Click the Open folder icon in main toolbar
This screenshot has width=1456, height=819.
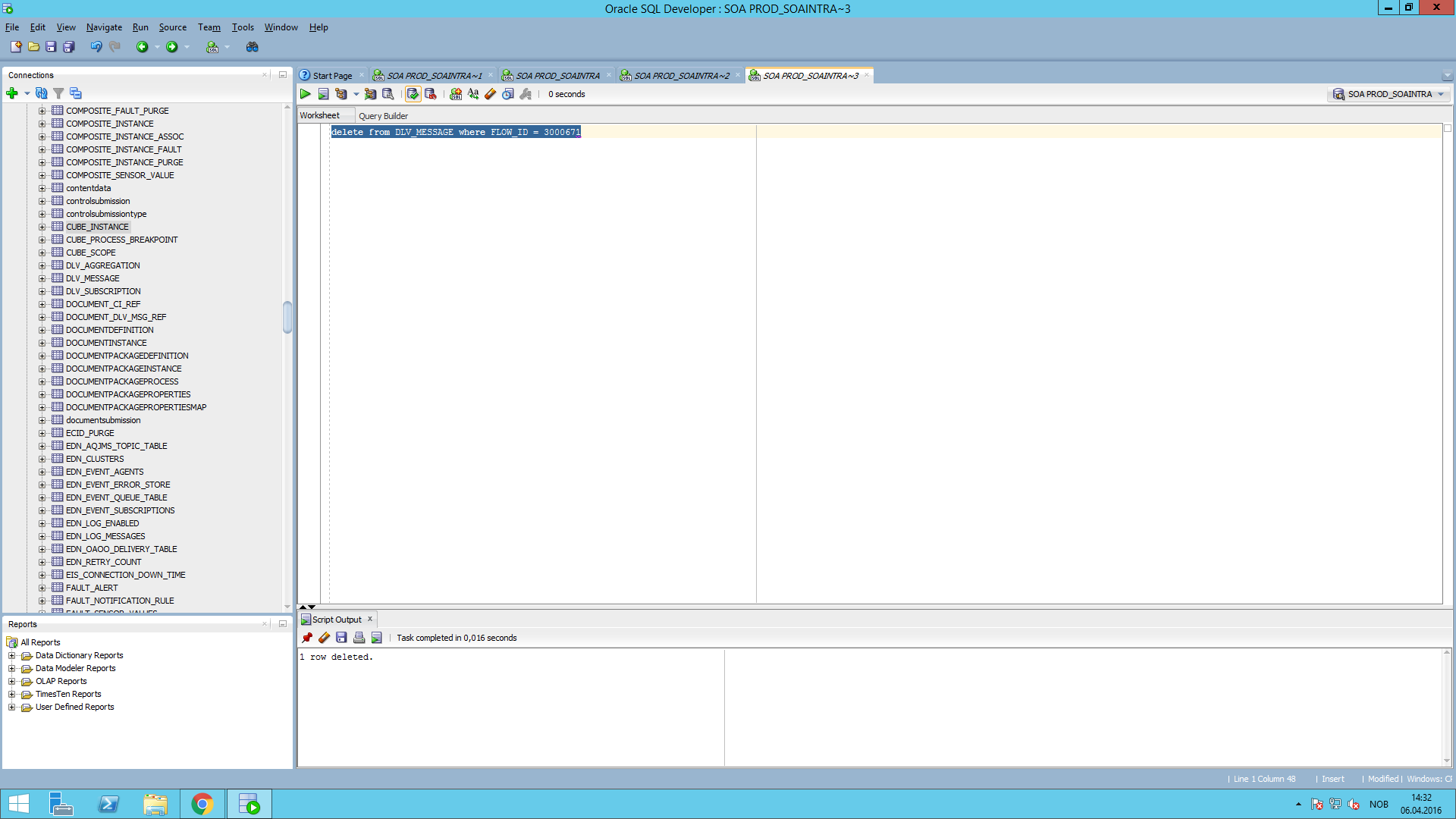point(33,47)
